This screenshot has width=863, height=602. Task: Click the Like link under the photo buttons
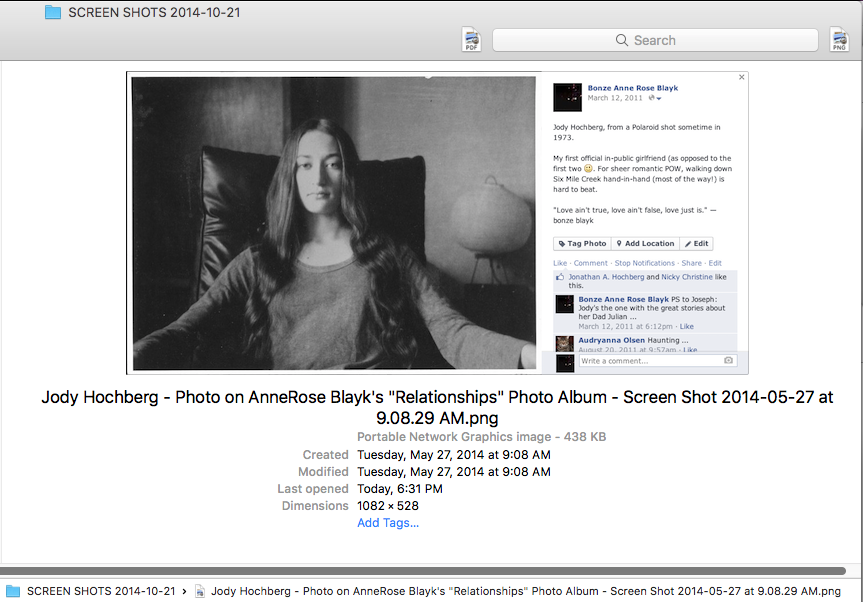(560, 263)
